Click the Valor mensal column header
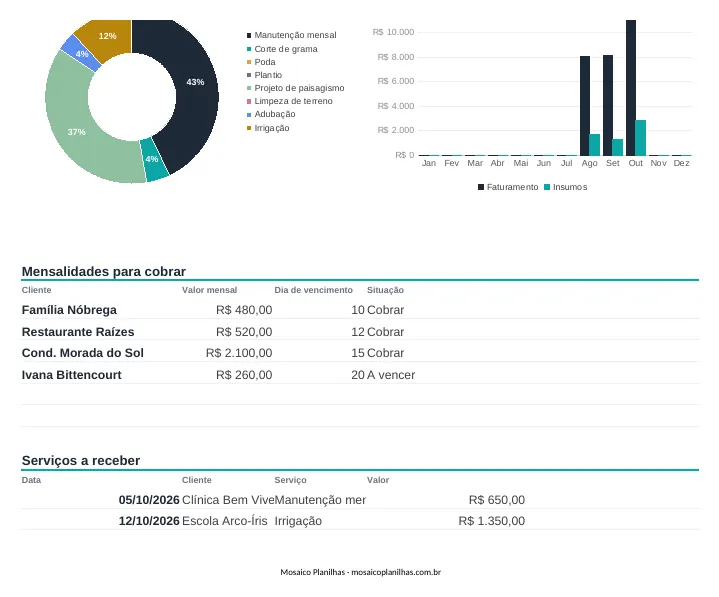 (210, 290)
